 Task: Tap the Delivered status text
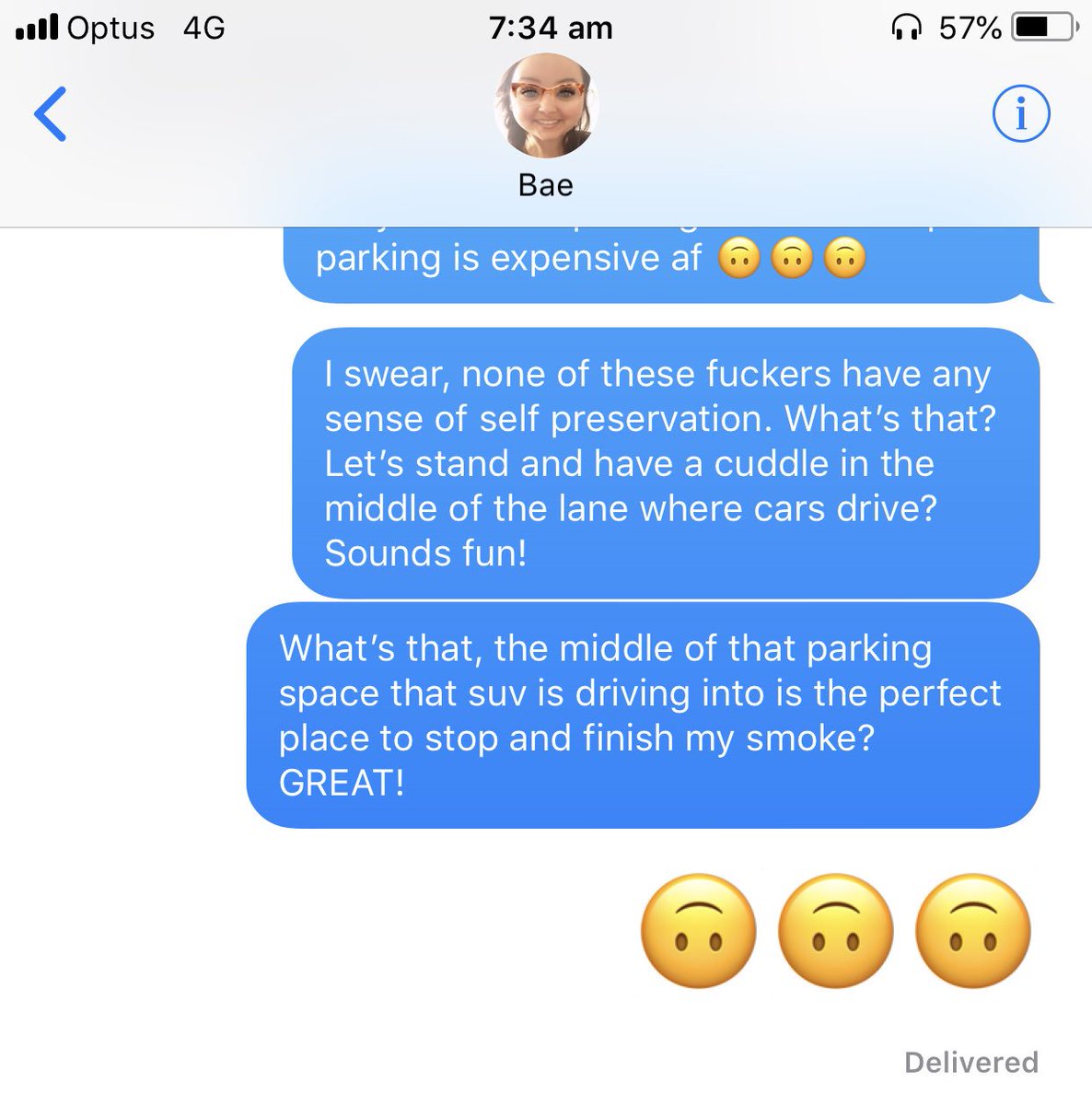[x=971, y=1062]
